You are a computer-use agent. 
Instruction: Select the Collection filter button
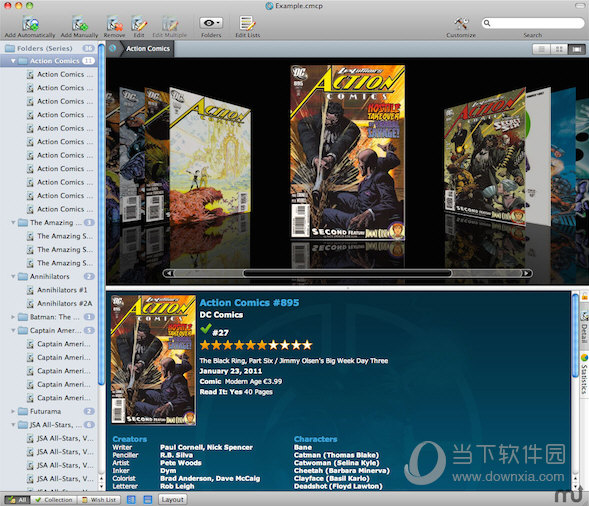click(x=54, y=500)
